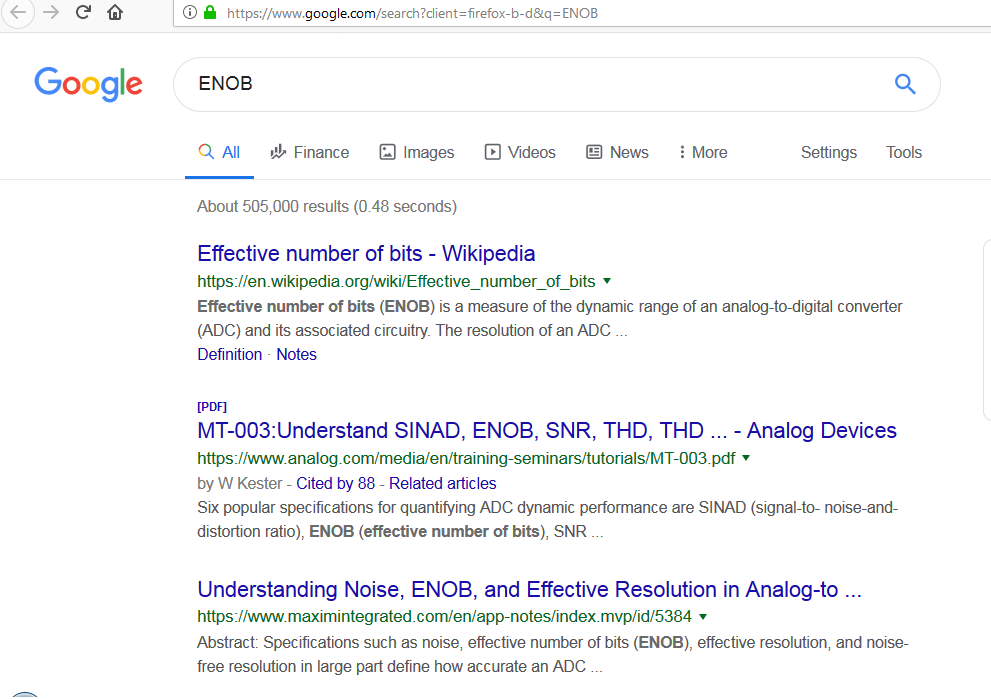991x699 pixels.
Task: Open the Cited by 88 link
Action: (336, 483)
